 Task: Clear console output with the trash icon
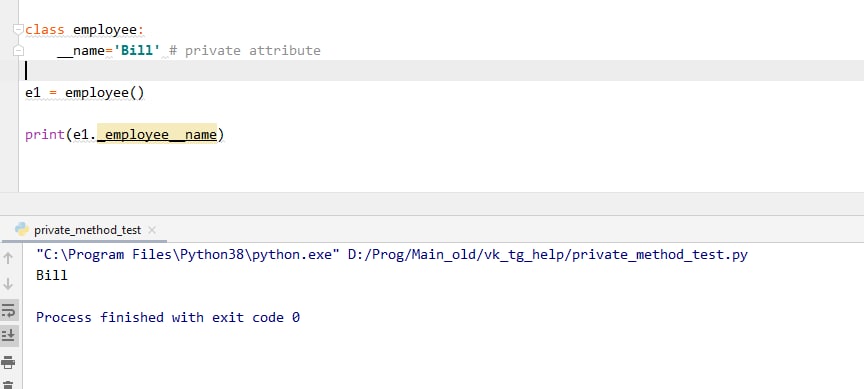click(x=9, y=385)
